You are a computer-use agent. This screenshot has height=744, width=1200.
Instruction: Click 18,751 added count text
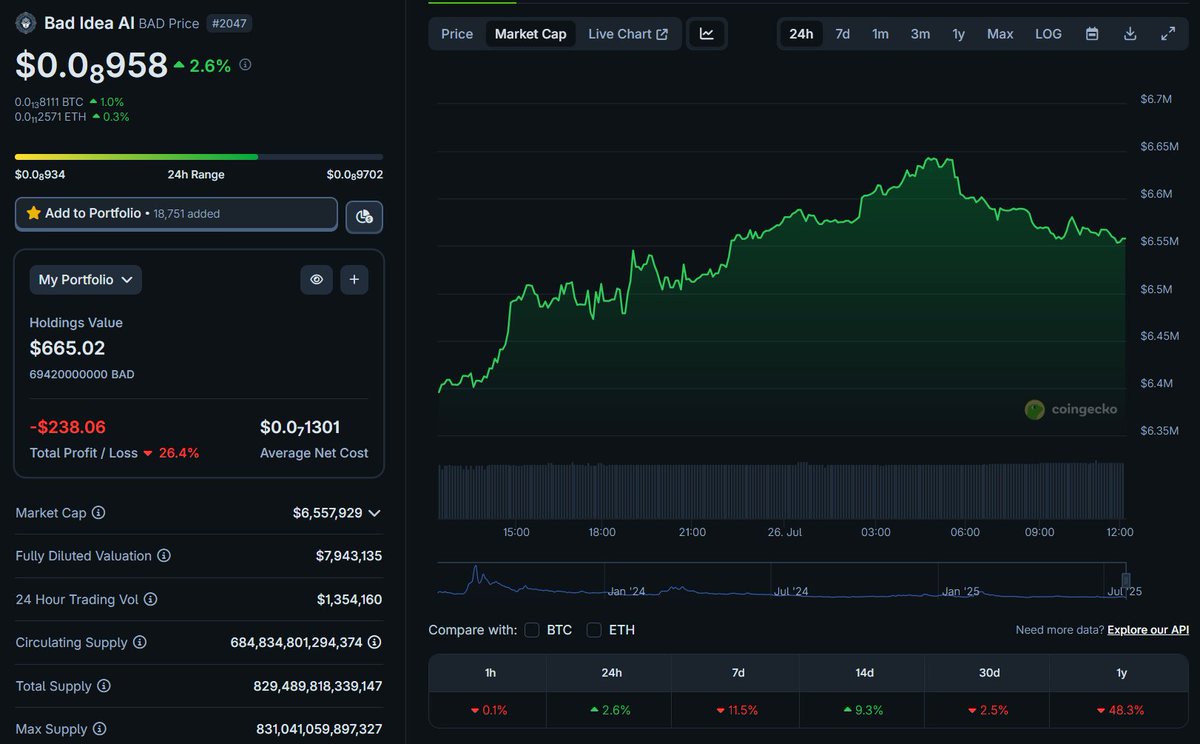(x=187, y=214)
